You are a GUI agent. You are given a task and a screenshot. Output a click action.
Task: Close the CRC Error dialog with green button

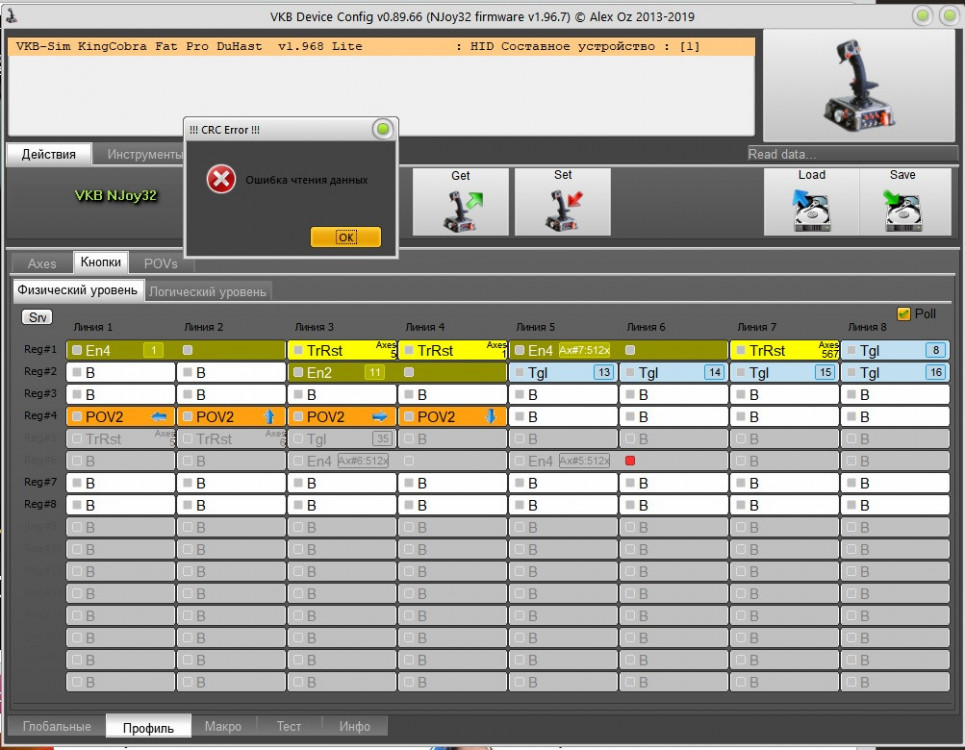[x=383, y=129]
